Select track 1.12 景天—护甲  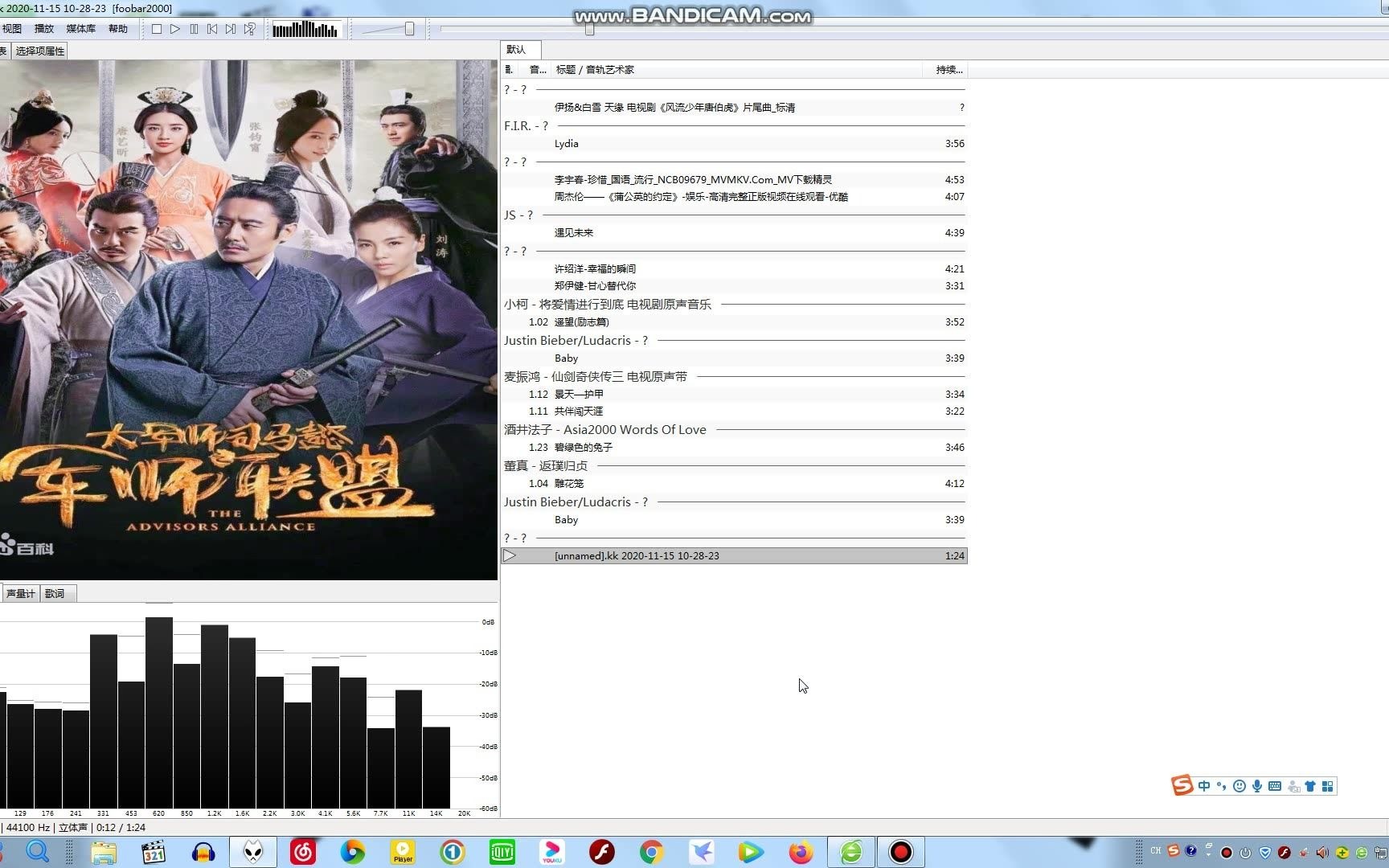click(x=734, y=395)
